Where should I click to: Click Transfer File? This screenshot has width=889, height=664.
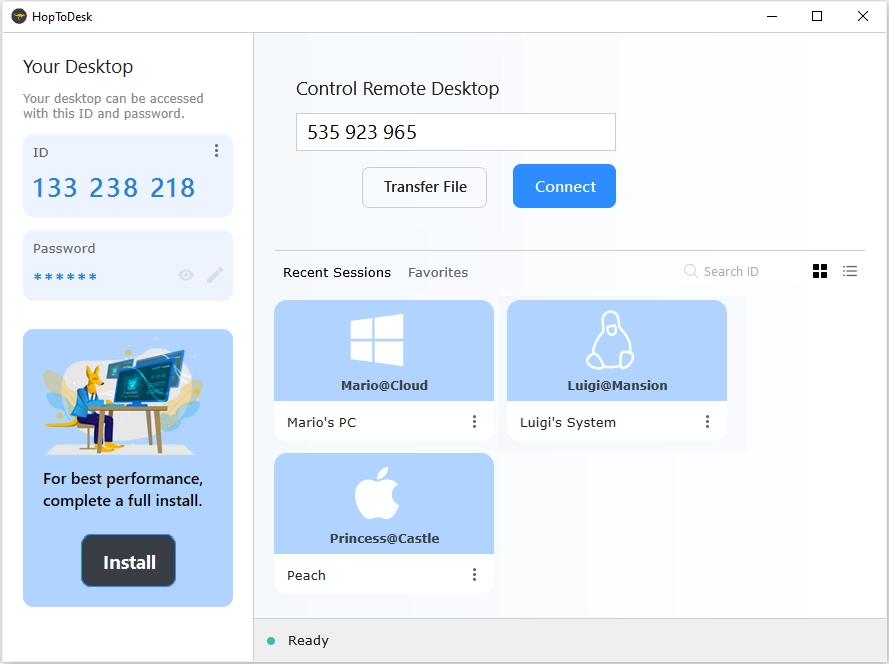[x=424, y=187]
